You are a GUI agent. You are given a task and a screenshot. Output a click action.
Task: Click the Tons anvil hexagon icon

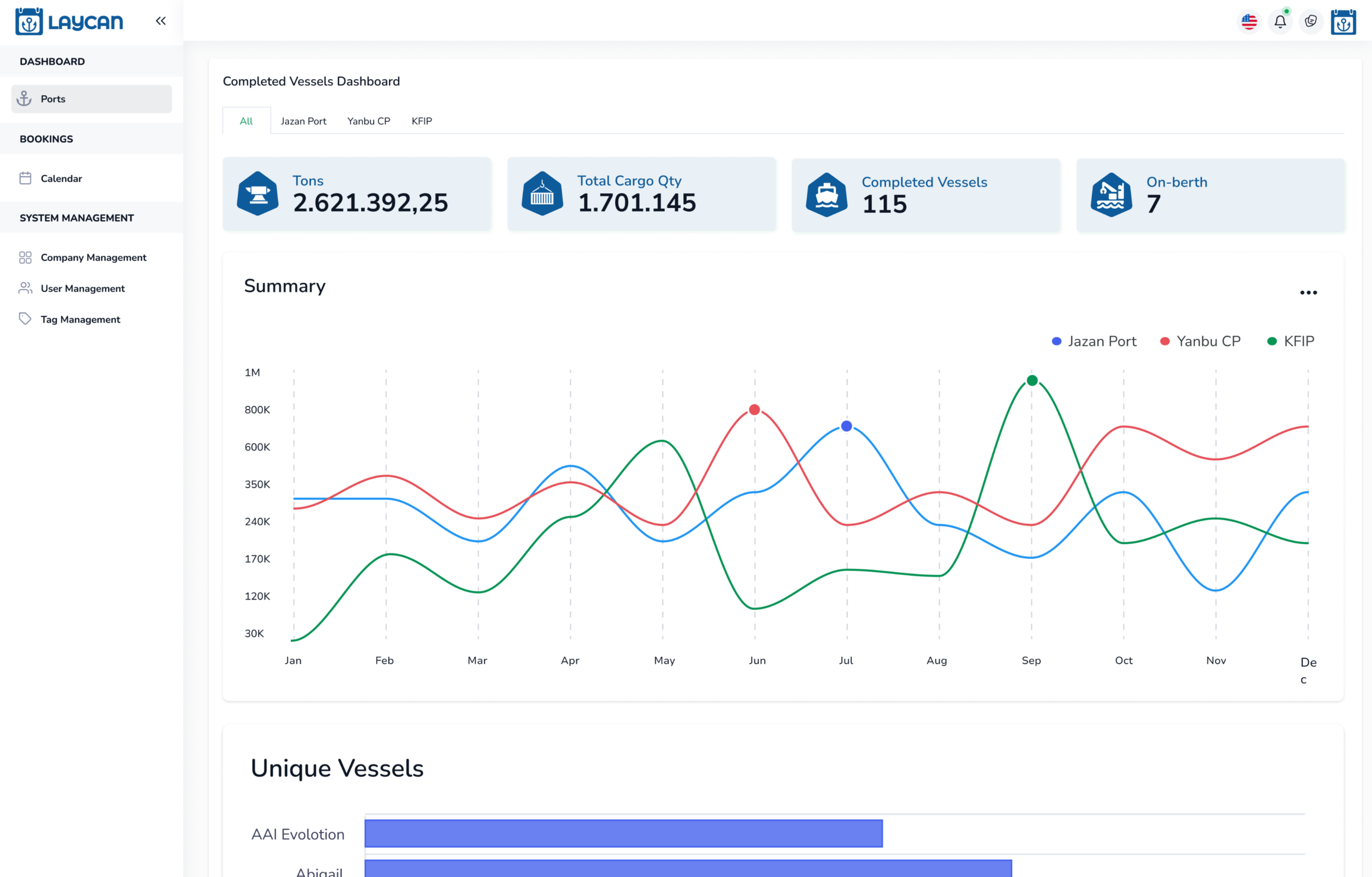(258, 193)
